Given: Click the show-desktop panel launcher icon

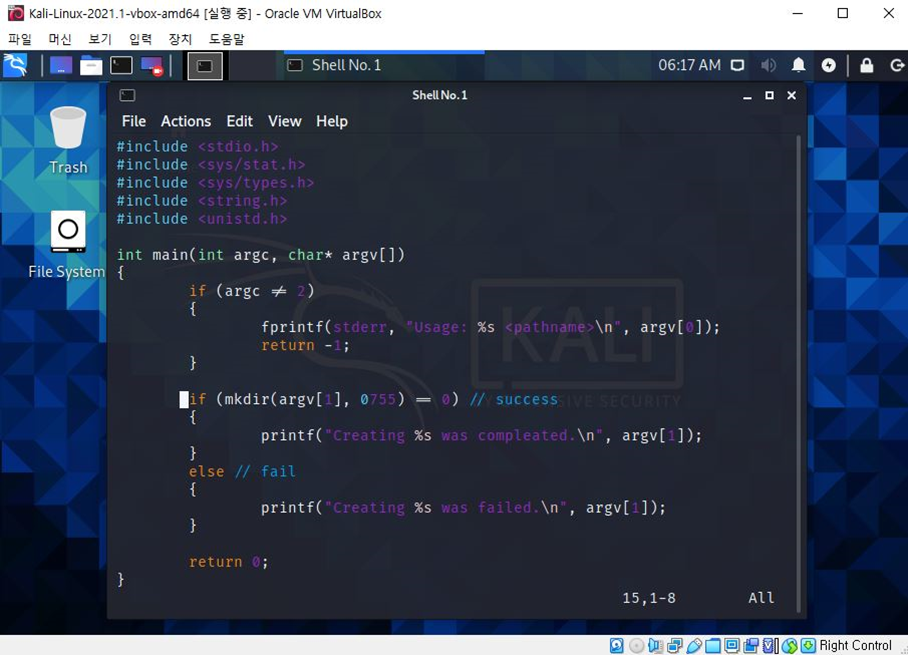Looking at the screenshot, I should [61, 65].
